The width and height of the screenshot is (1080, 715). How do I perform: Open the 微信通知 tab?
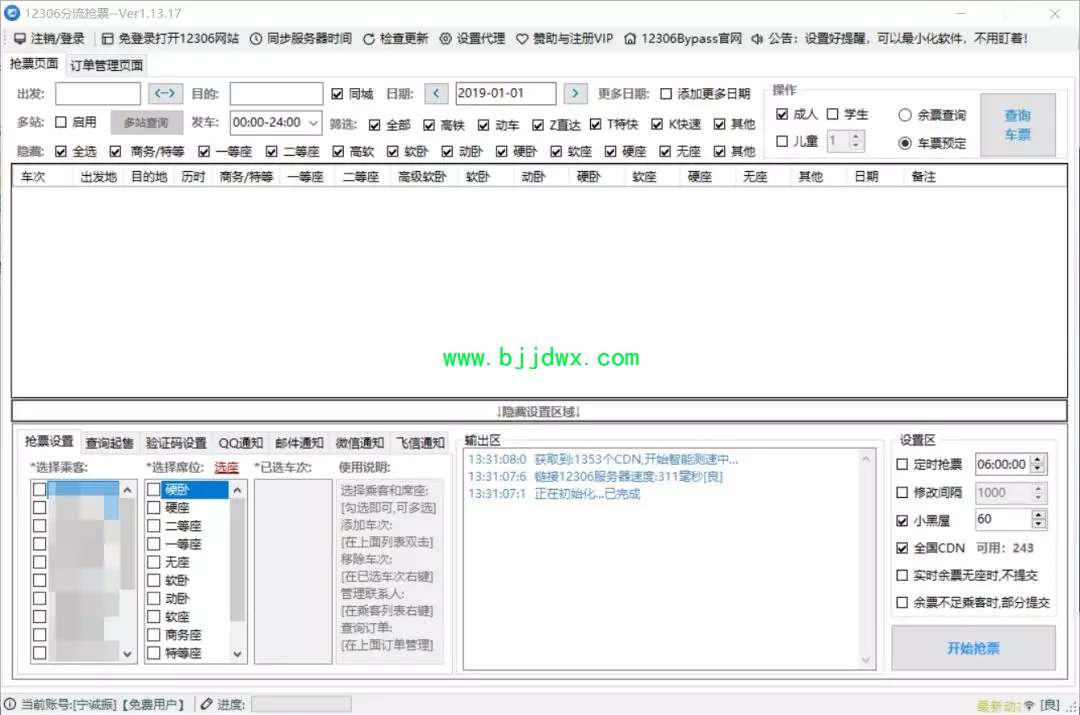pyautogui.click(x=360, y=443)
